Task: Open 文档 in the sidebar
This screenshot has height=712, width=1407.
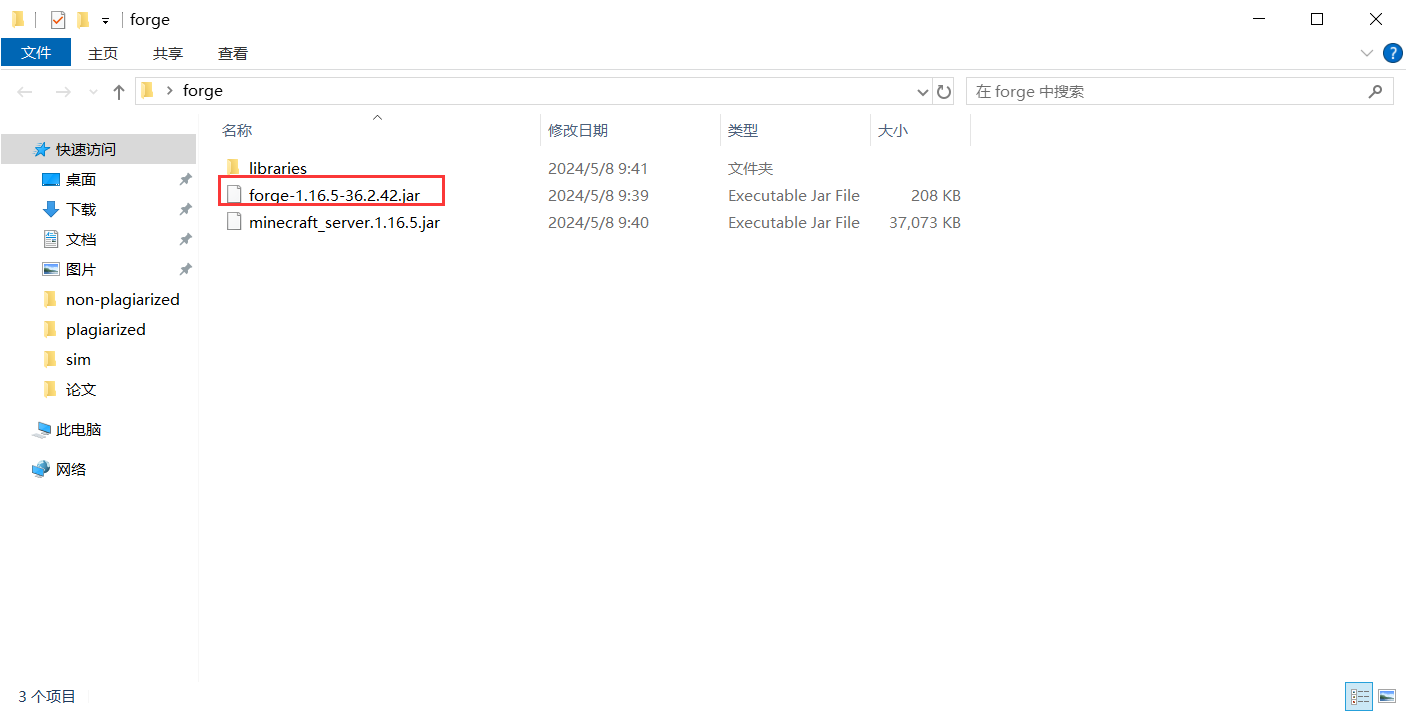Action: click(81, 239)
